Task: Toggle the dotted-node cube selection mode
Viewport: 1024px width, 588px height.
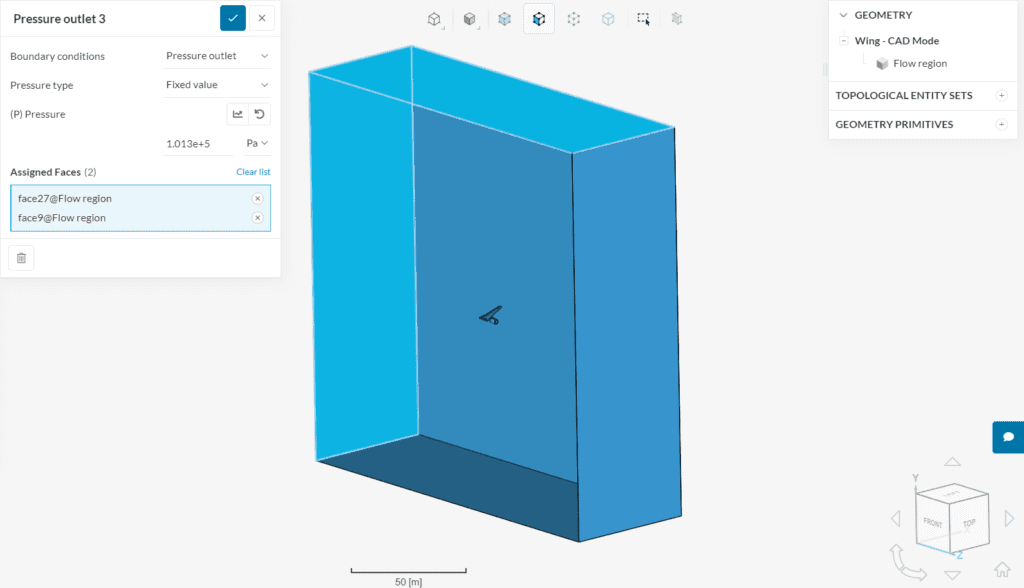Action: click(573, 18)
